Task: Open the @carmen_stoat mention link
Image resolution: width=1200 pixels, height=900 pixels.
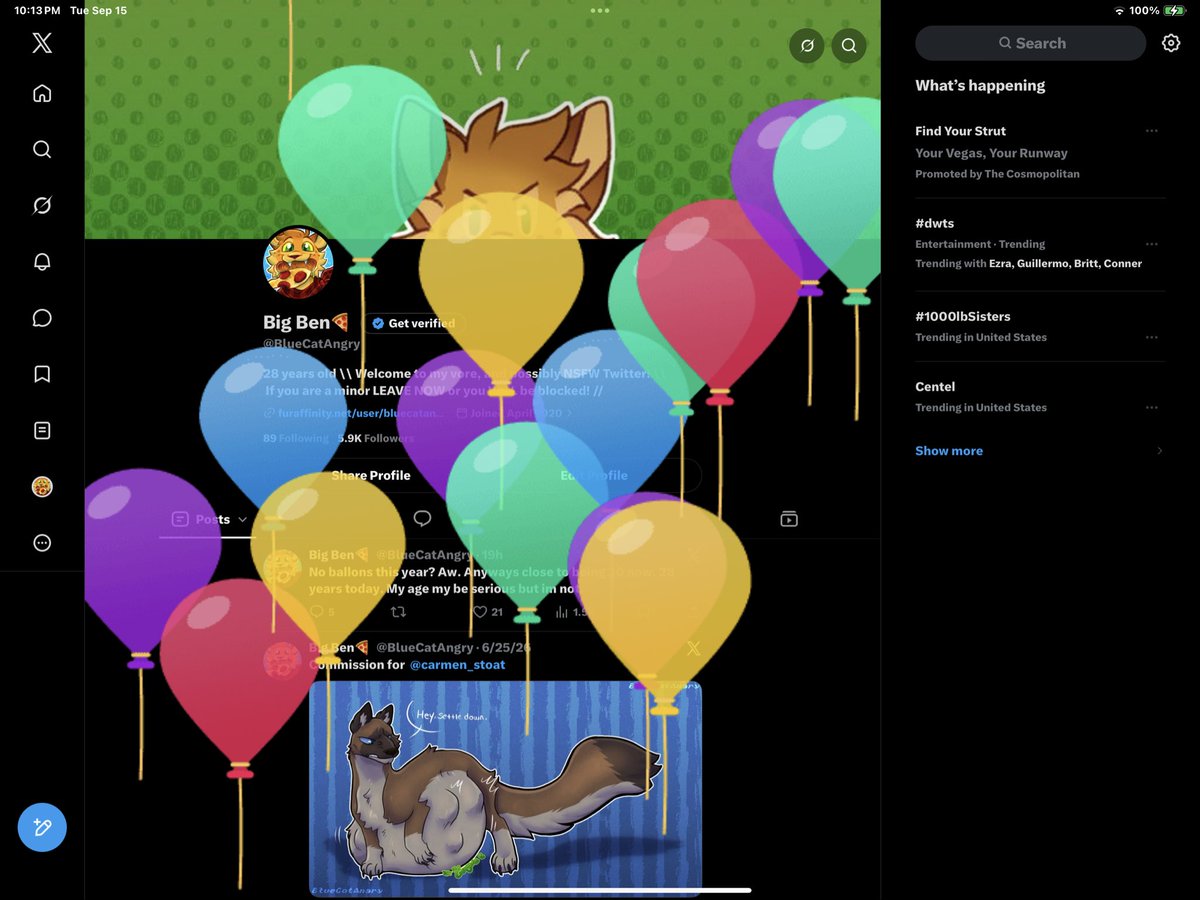Action: click(457, 664)
